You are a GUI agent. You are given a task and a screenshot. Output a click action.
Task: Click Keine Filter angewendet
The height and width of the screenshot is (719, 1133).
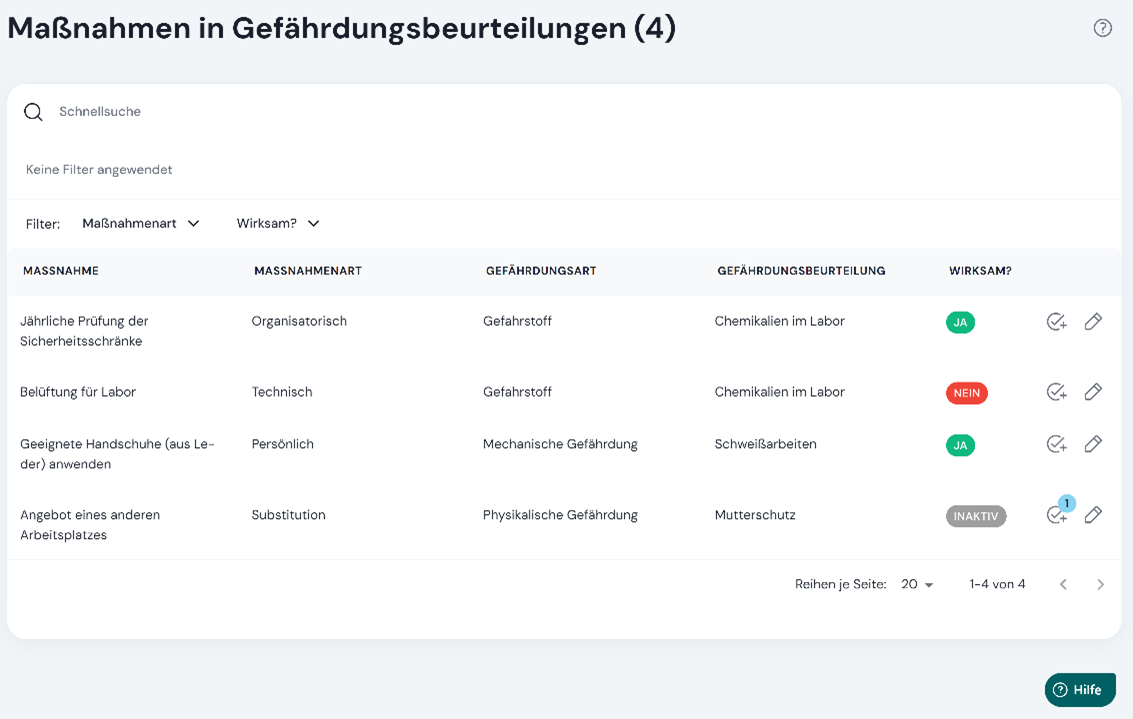[98, 169]
